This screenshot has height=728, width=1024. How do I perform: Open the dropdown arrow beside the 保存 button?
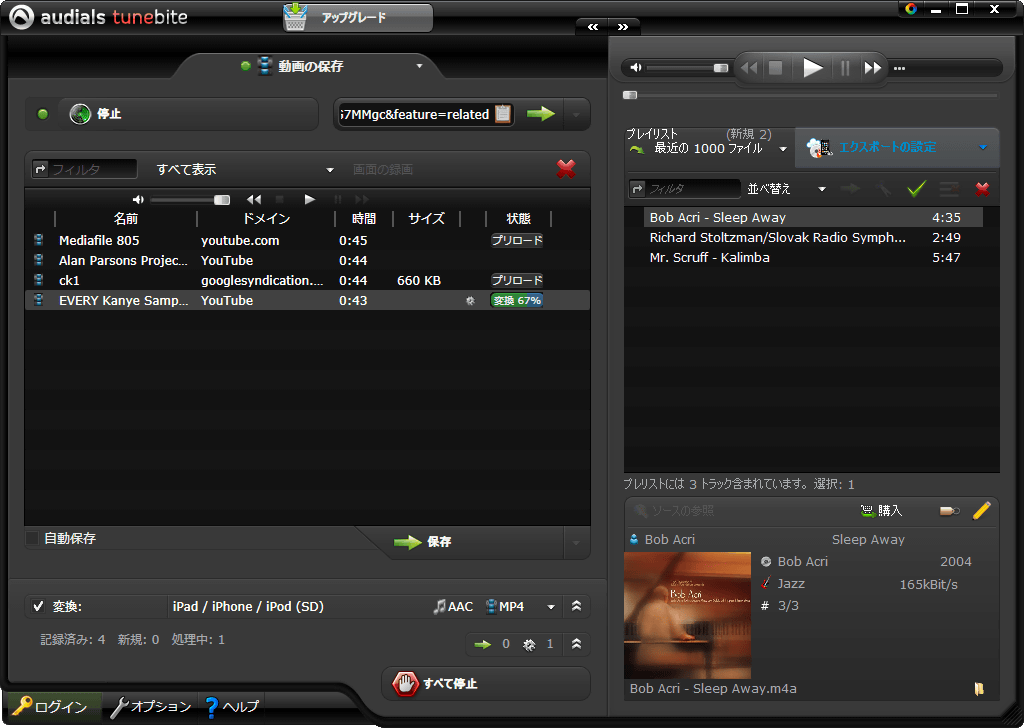[x=576, y=543]
